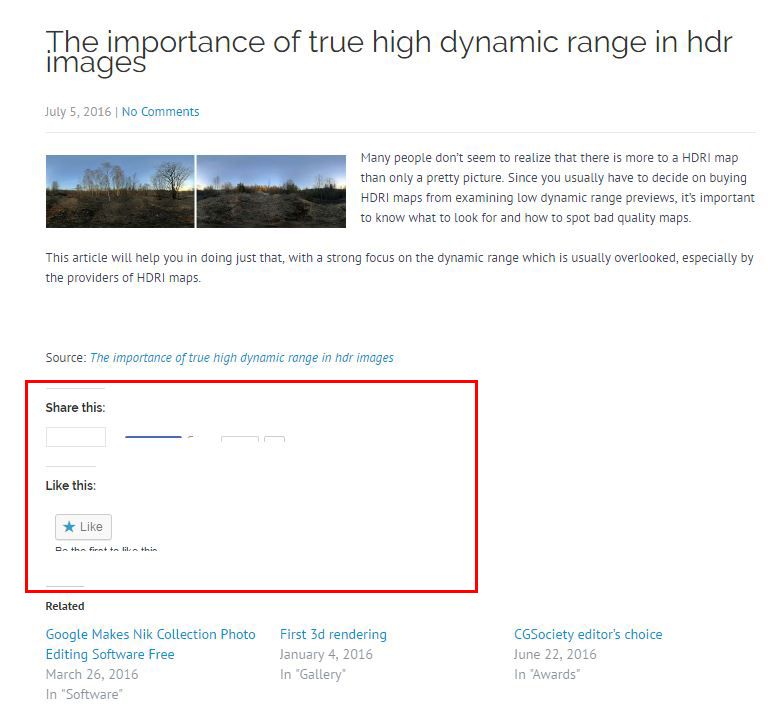Click the article title heading
Image resolution: width=768 pixels, height=713 pixels.
[x=389, y=52]
